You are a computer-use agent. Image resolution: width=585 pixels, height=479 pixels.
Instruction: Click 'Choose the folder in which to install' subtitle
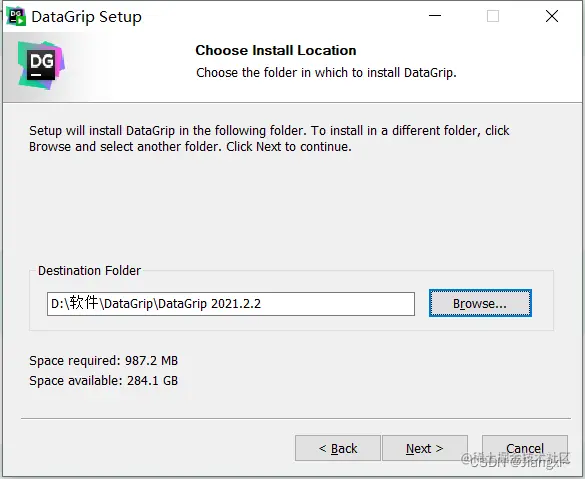[326, 72]
